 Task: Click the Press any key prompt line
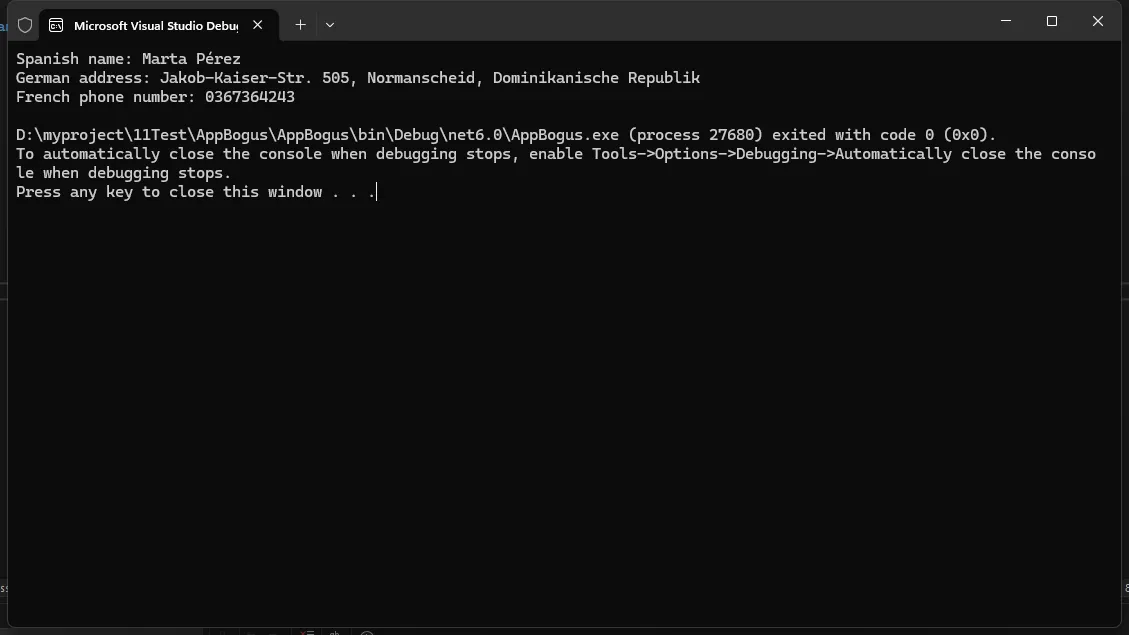tap(195, 192)
